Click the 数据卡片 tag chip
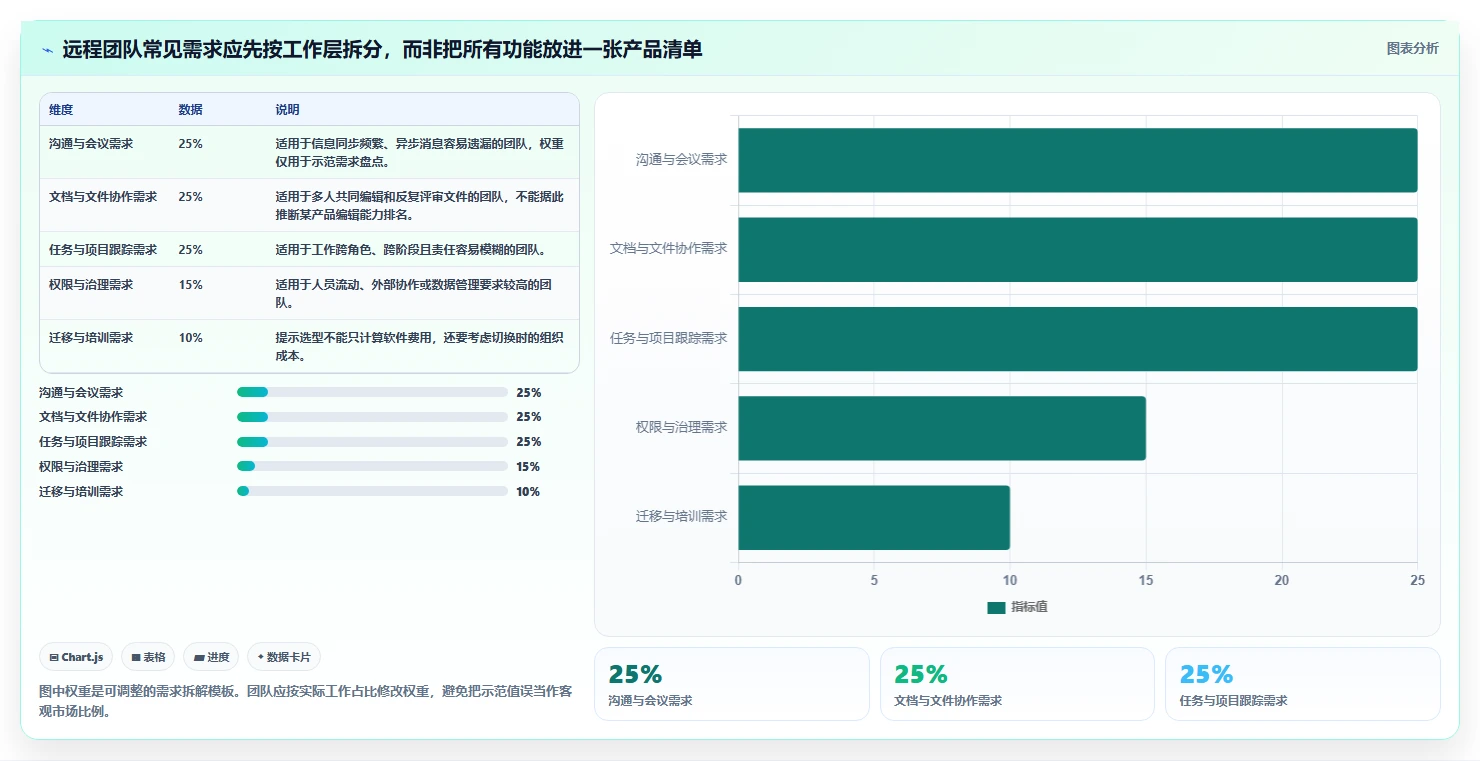 284,657
